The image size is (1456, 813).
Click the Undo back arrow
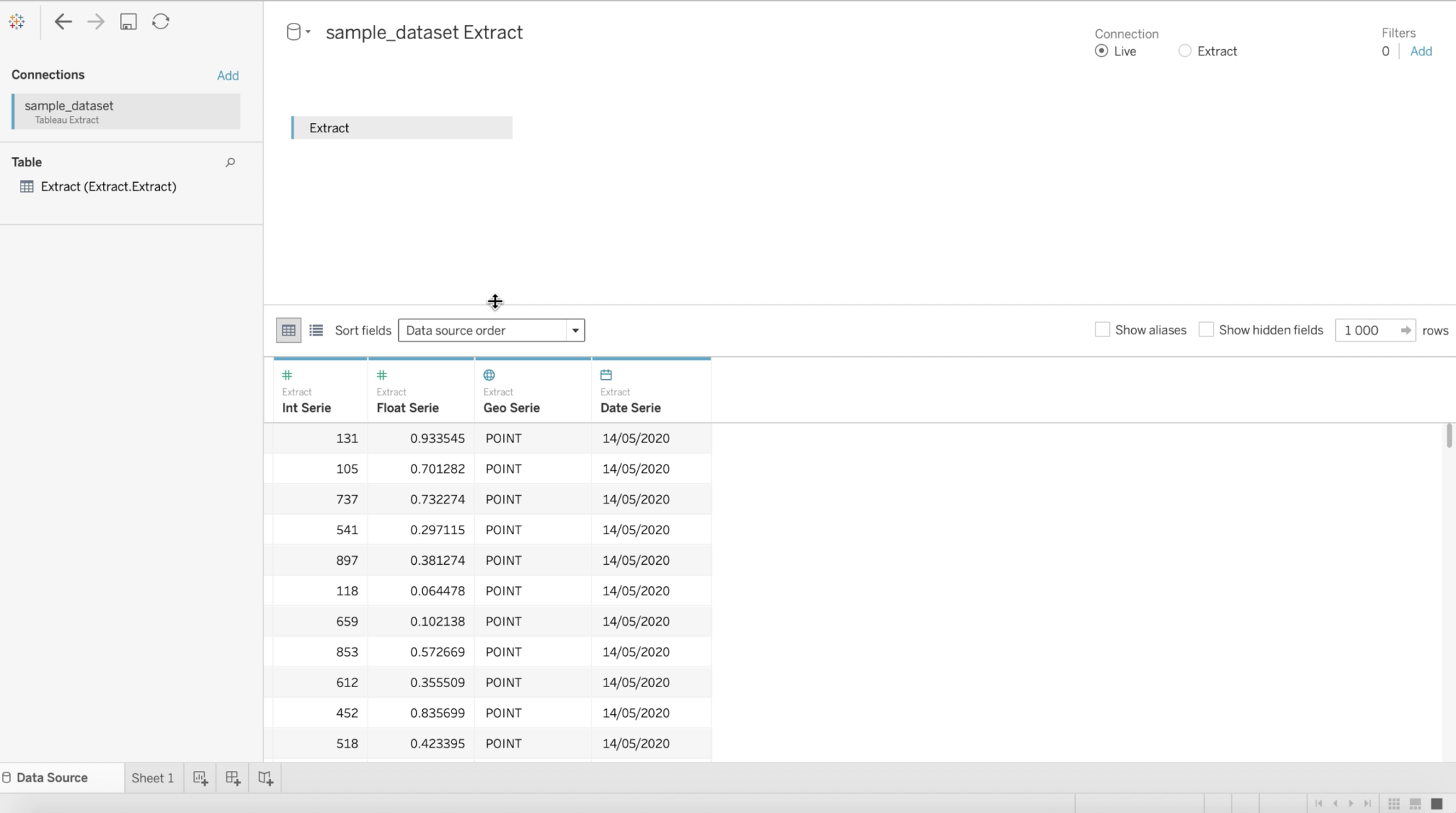tap(63, 21)
